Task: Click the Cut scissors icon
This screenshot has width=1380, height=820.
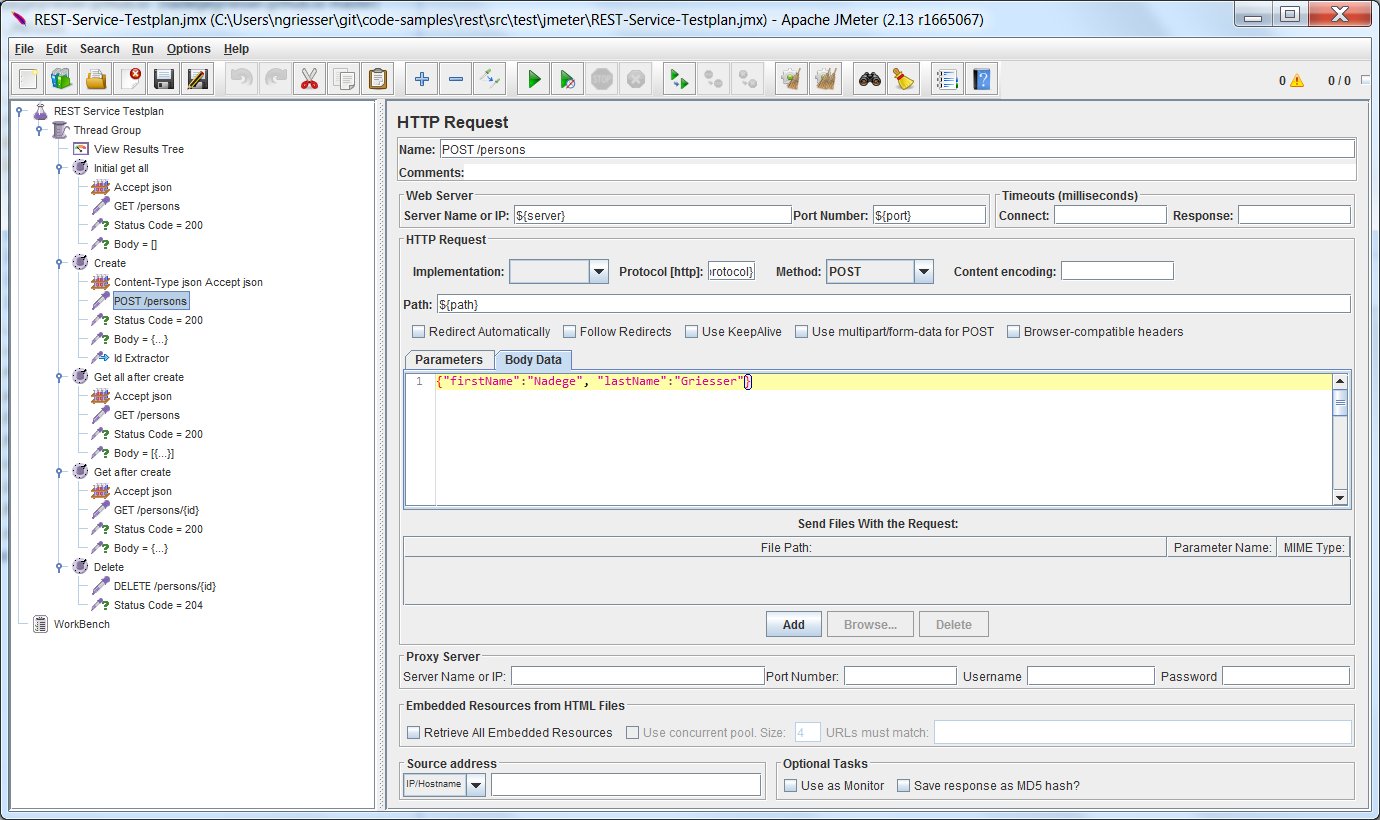Action: tap(310, 79)
